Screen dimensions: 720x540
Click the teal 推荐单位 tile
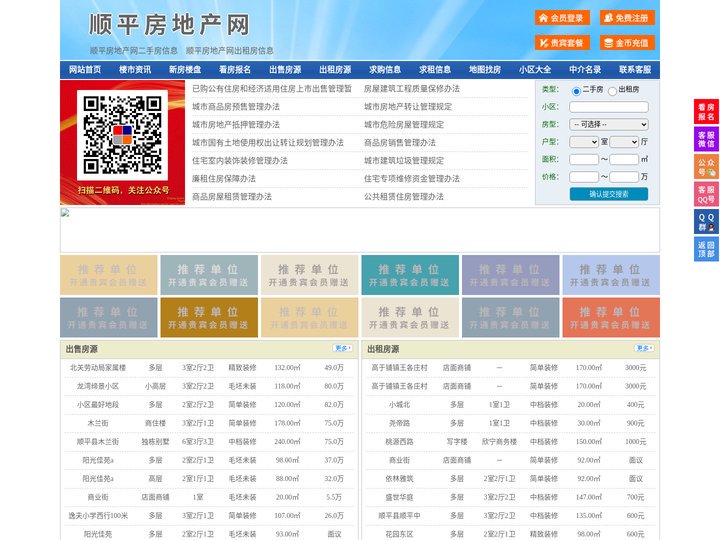coord(410,275)
